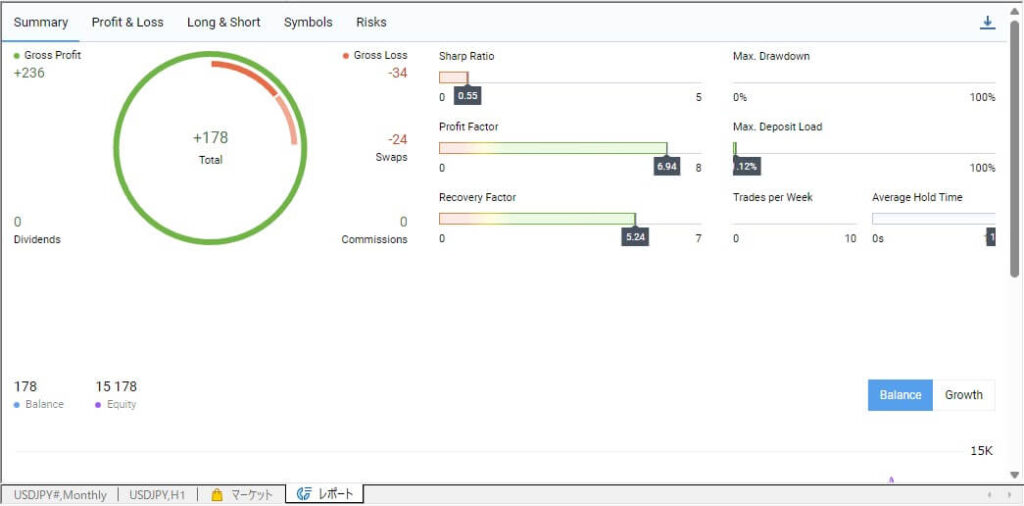Screen dimensions: 1024x506
Task: Open the Risks tab
Action: pos(371,22)
